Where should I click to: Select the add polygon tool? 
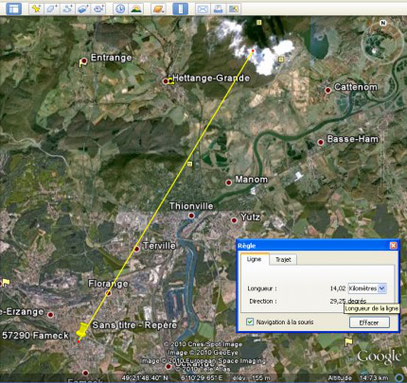[52, 9]
